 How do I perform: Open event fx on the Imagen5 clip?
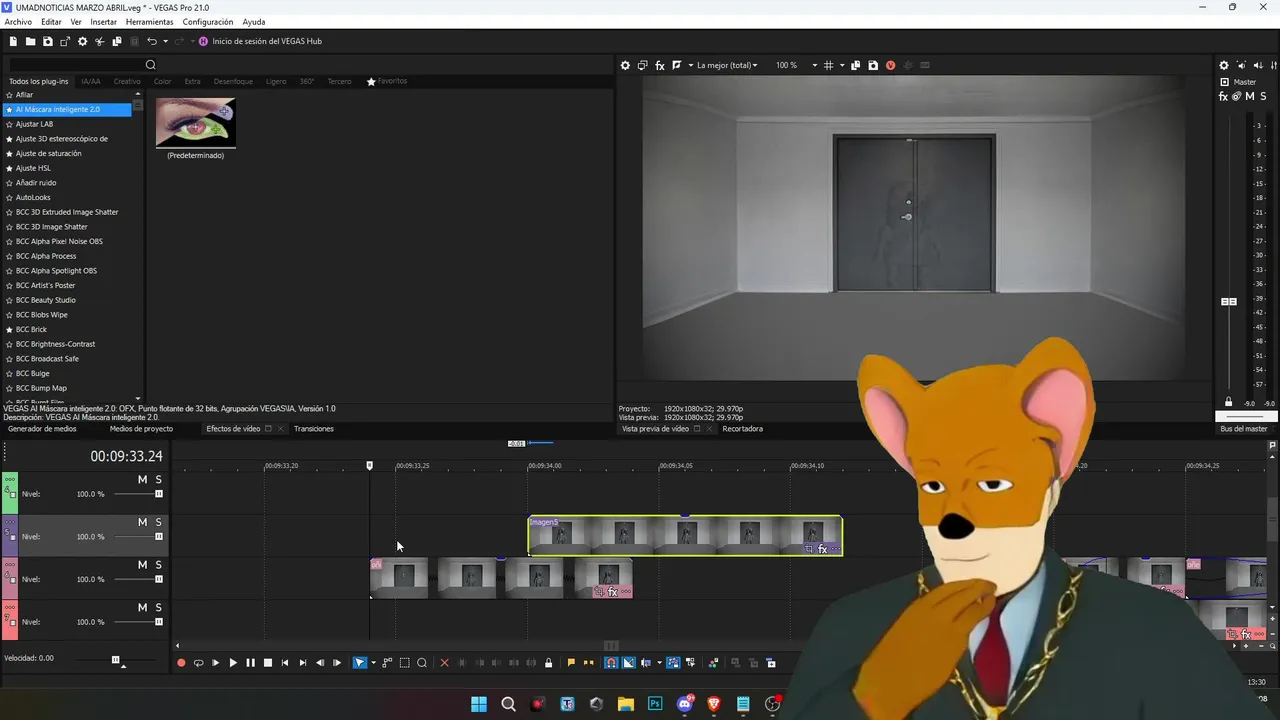click(x=823, y=549)
